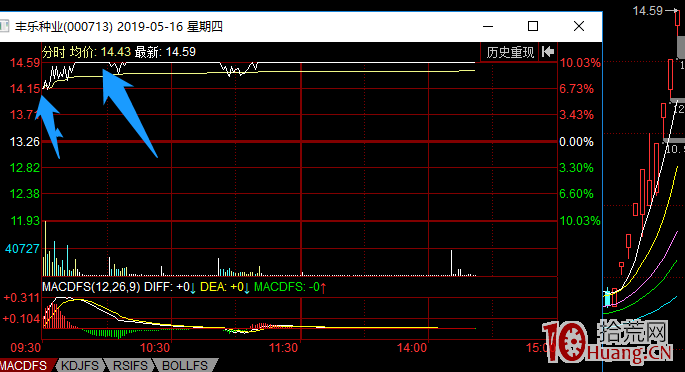Click the 6.73% percentage axis label
685x372 pixels.
tap(577, 89)
